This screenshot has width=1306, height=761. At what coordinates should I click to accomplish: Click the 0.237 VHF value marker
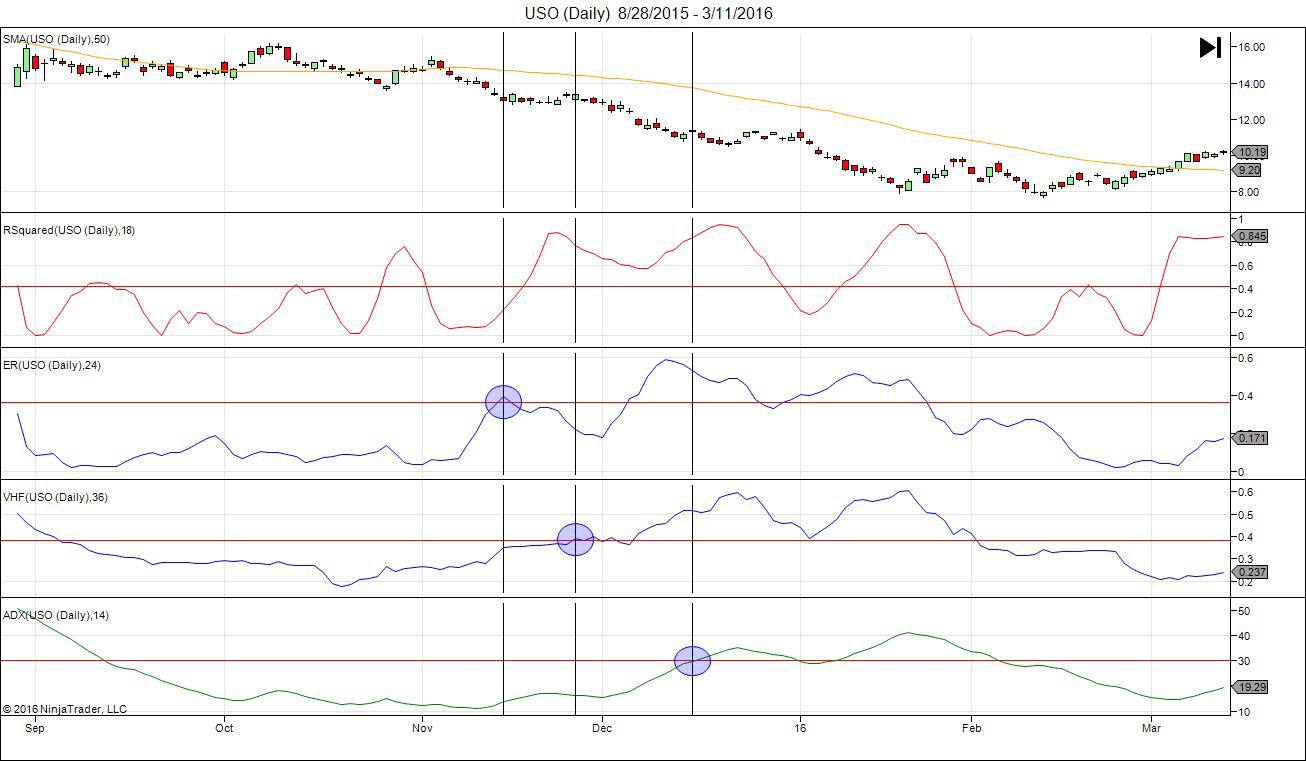(x=1252, y=572)
